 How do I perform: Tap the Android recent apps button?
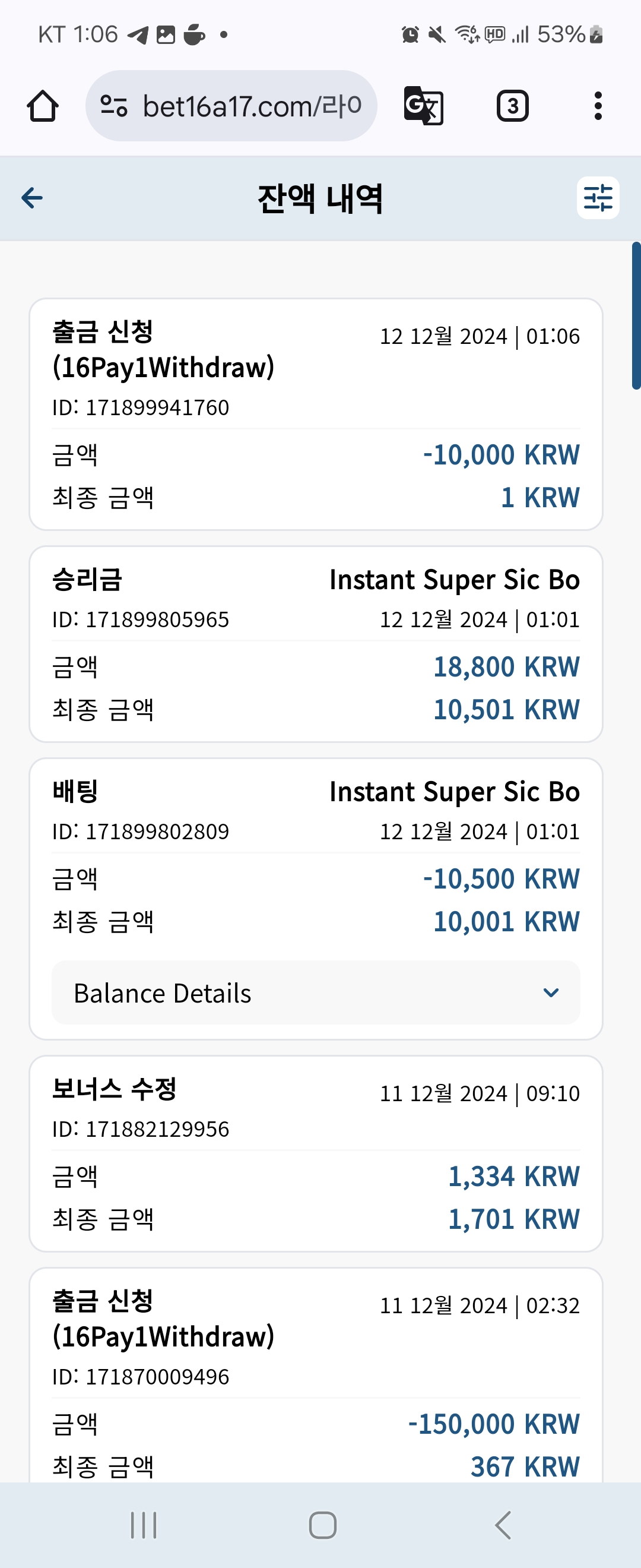click(x=144, y=1525)
